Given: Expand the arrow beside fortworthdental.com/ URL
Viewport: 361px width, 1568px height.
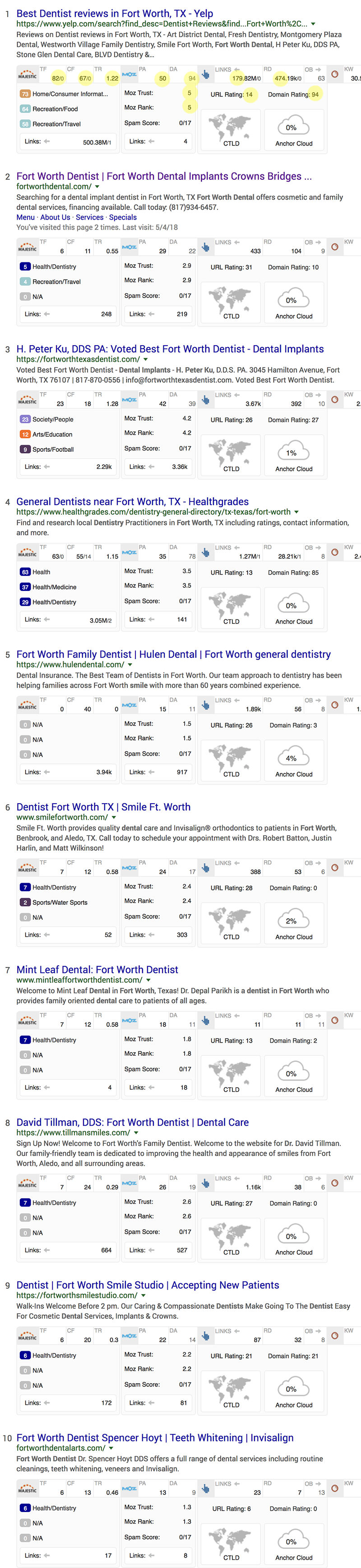Looking at the screenshot, I should click(97, 187).
